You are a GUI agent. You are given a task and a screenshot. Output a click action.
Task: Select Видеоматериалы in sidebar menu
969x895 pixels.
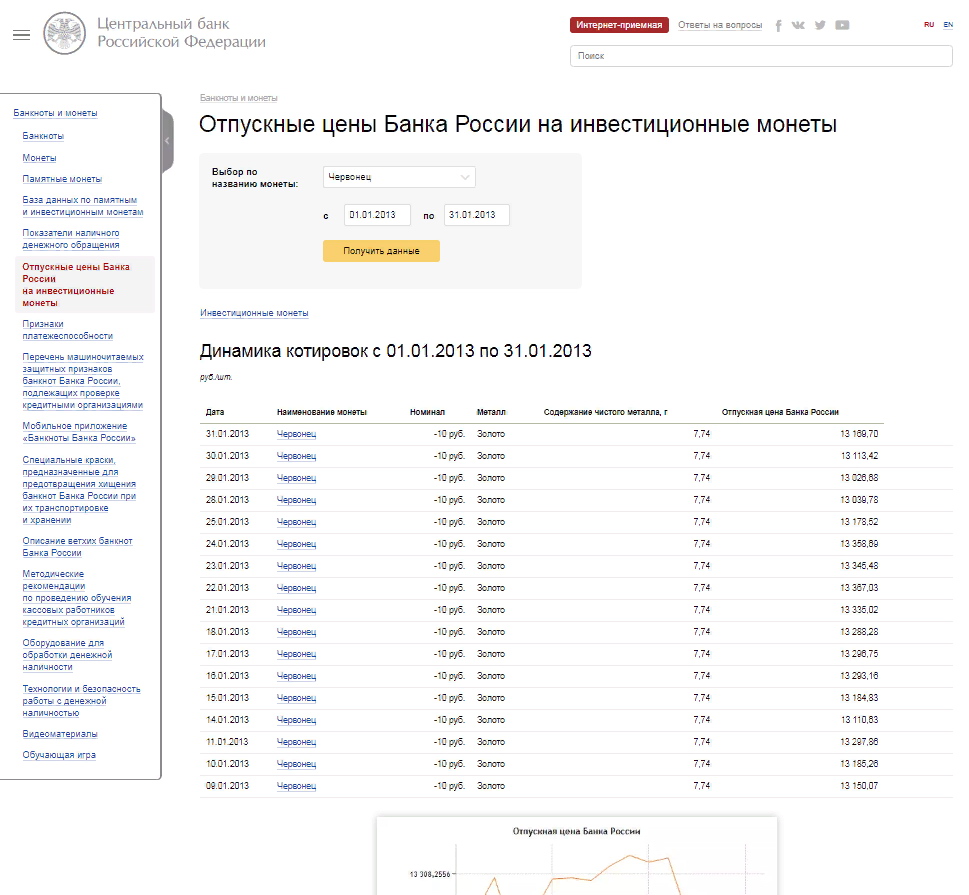click(x=60, y=733)
